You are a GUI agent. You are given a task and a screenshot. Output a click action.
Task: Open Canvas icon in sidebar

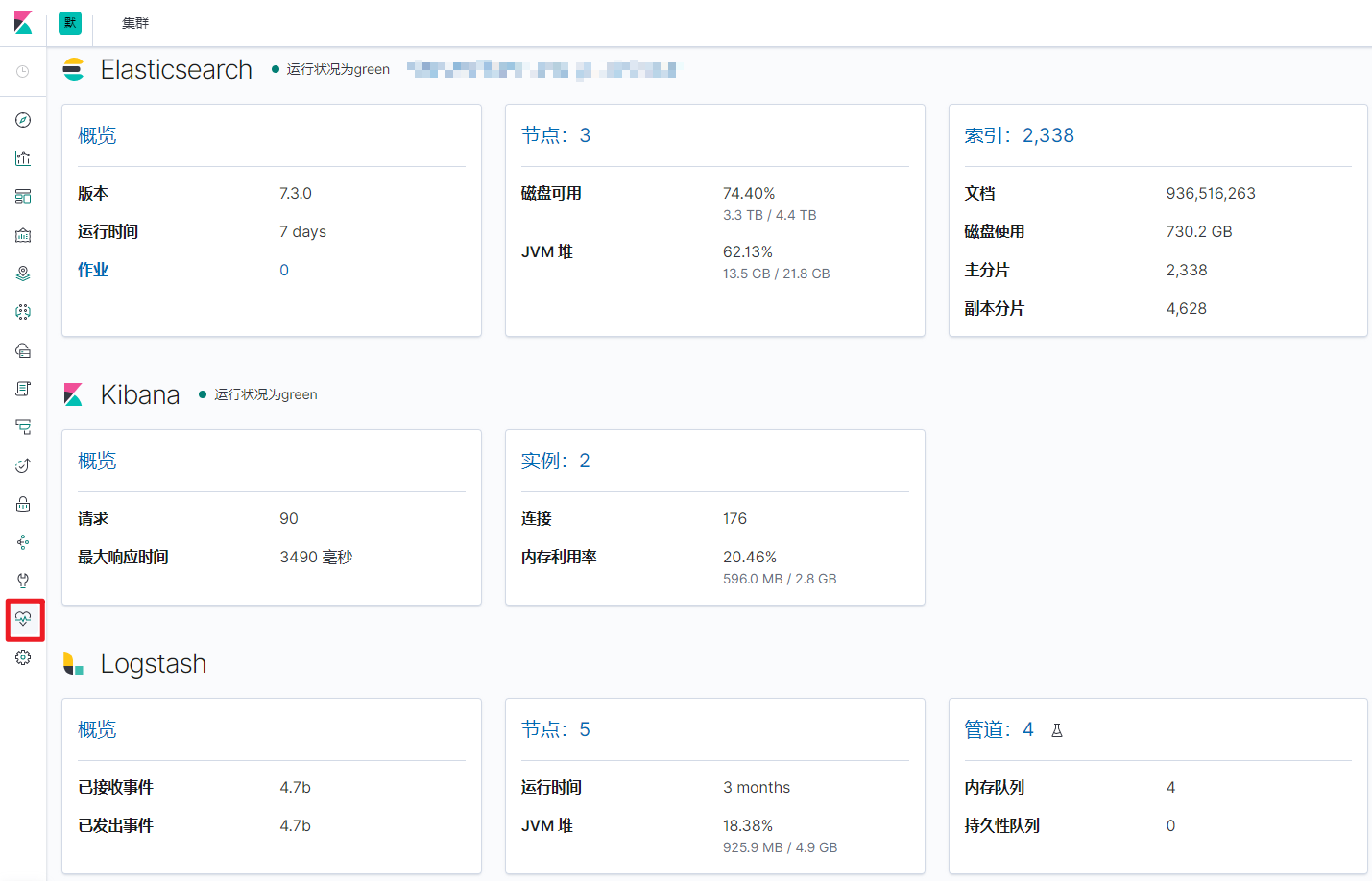pos(23,235)
